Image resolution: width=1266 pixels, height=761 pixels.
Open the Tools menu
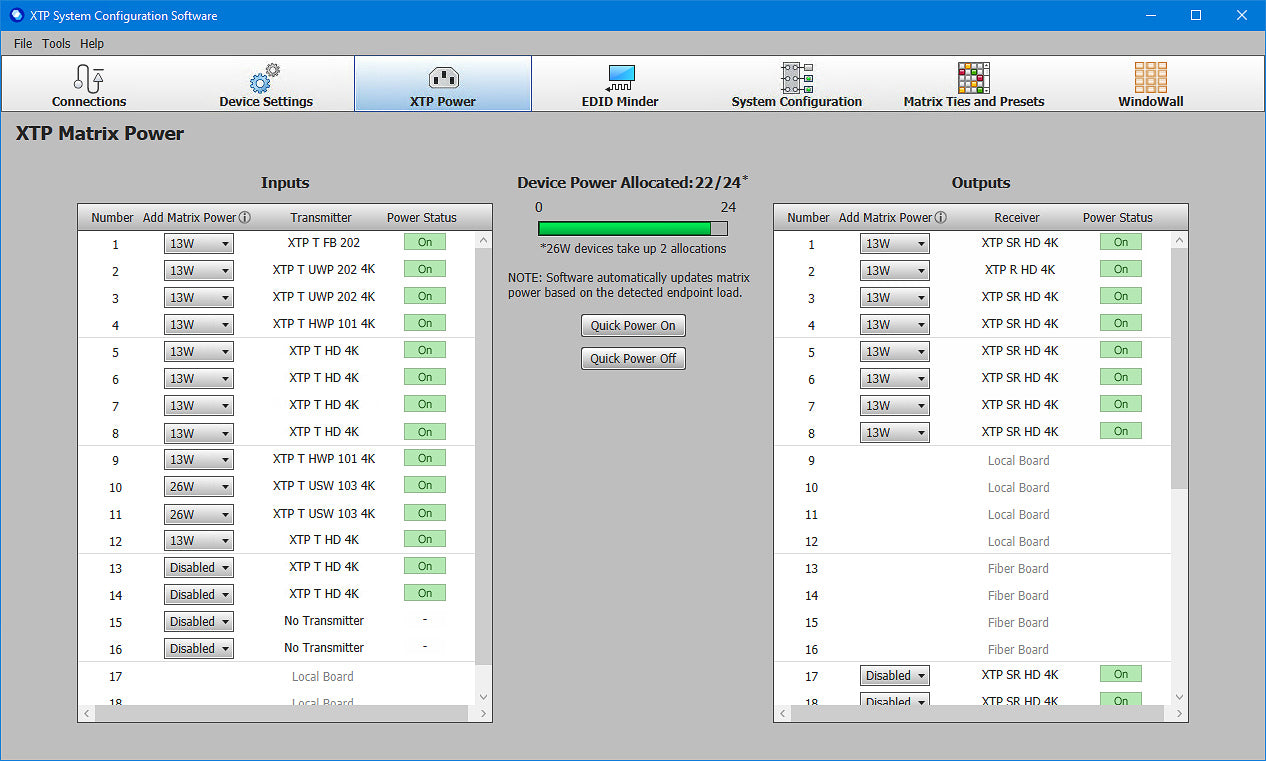(56, 44)
